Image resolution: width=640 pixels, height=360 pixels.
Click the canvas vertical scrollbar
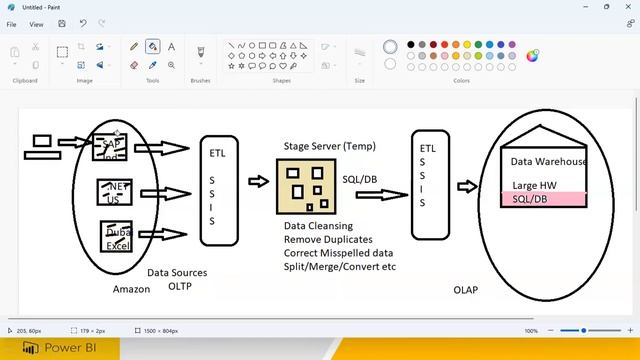click(x=636, y=155)
